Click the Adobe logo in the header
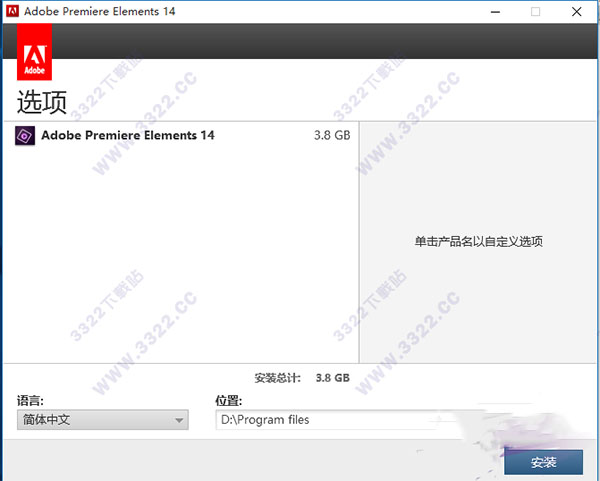Viewport: 600px width, 481px height. pos(34,52)
